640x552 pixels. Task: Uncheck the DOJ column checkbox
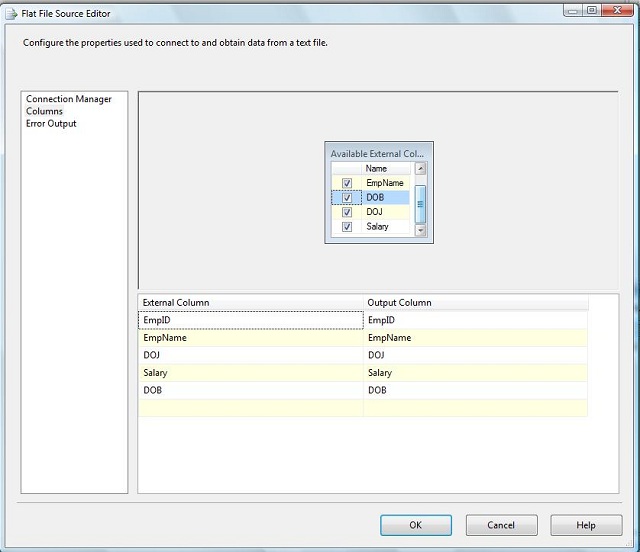(347, 213)
